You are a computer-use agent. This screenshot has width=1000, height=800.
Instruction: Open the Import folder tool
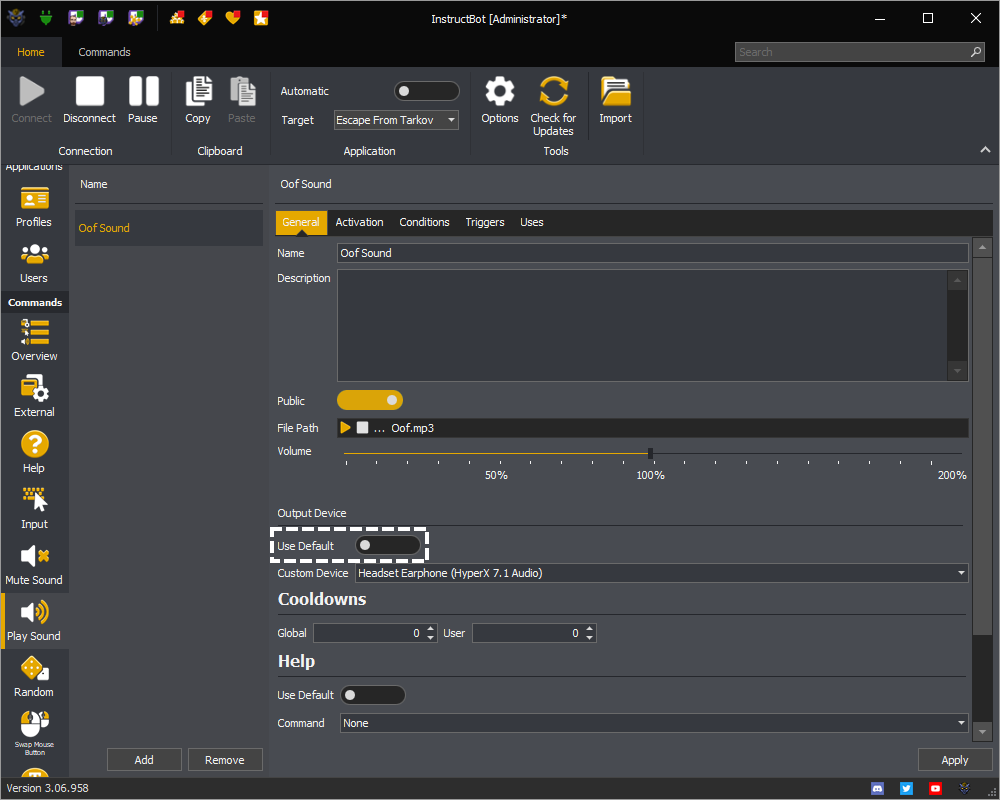615,100
